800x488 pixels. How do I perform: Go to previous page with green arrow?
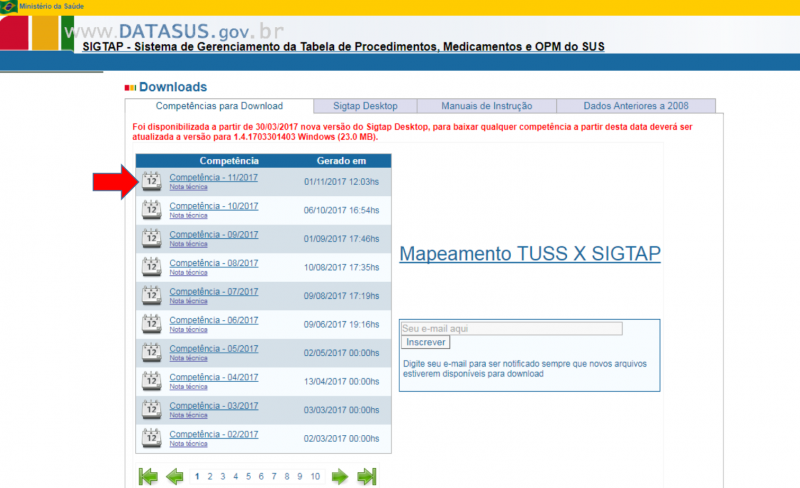(x=174, y=476)
